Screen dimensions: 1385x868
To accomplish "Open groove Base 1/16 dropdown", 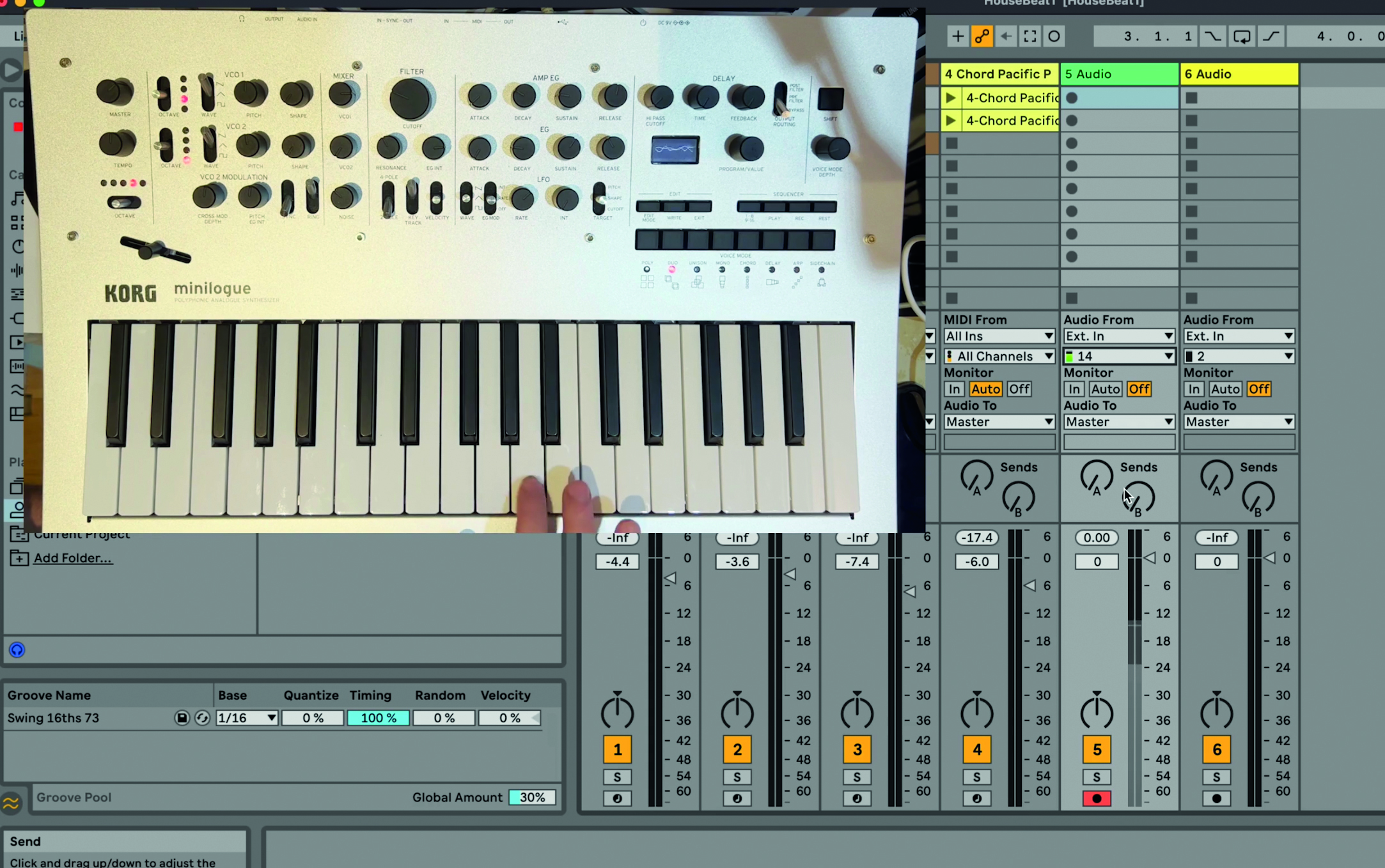I will point(247,718).
